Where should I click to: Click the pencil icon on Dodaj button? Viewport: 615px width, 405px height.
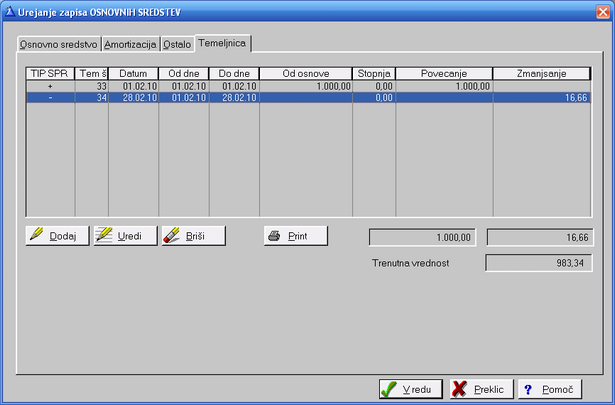(36, 234)
